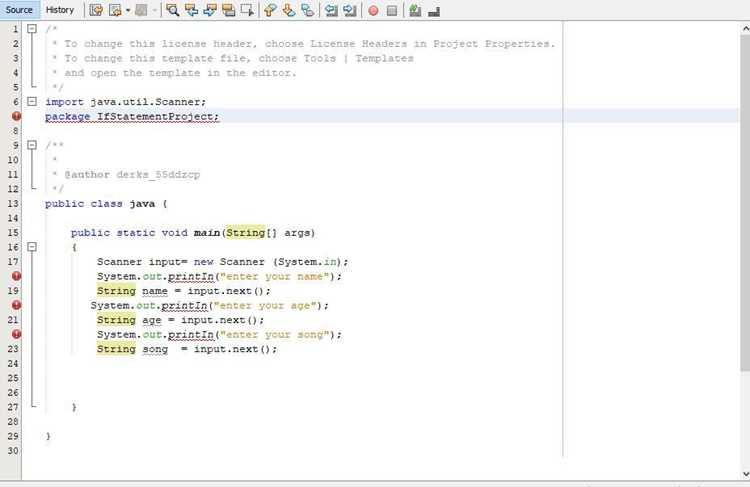Click line number 30 in gutter
Viewport: 750px width, 487px height.
coord(13,451)
